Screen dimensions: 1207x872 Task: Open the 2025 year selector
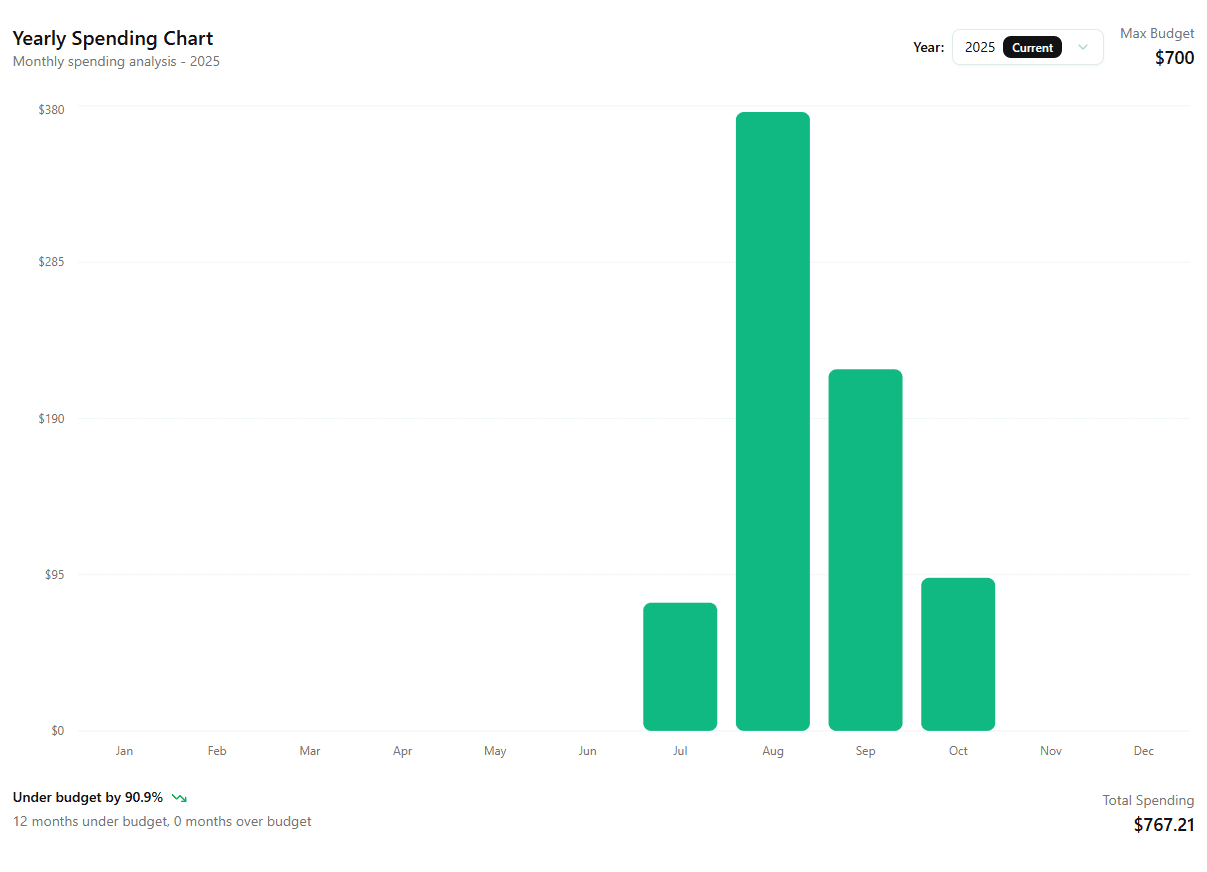(x=1027, y=47)
